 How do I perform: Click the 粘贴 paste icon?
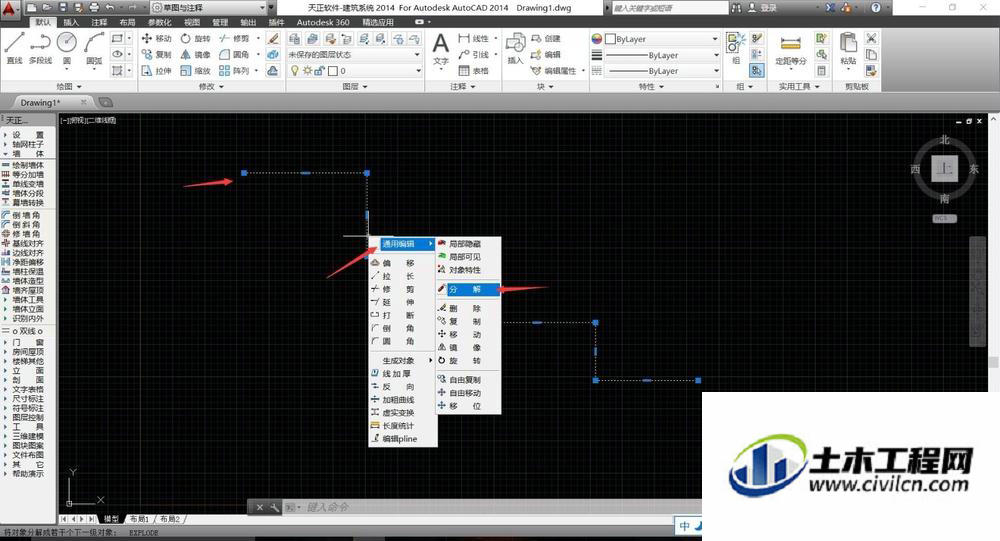[848, 48]
